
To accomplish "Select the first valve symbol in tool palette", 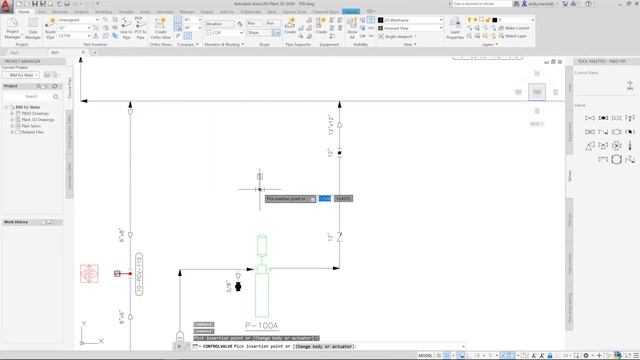I will point(590,118).
